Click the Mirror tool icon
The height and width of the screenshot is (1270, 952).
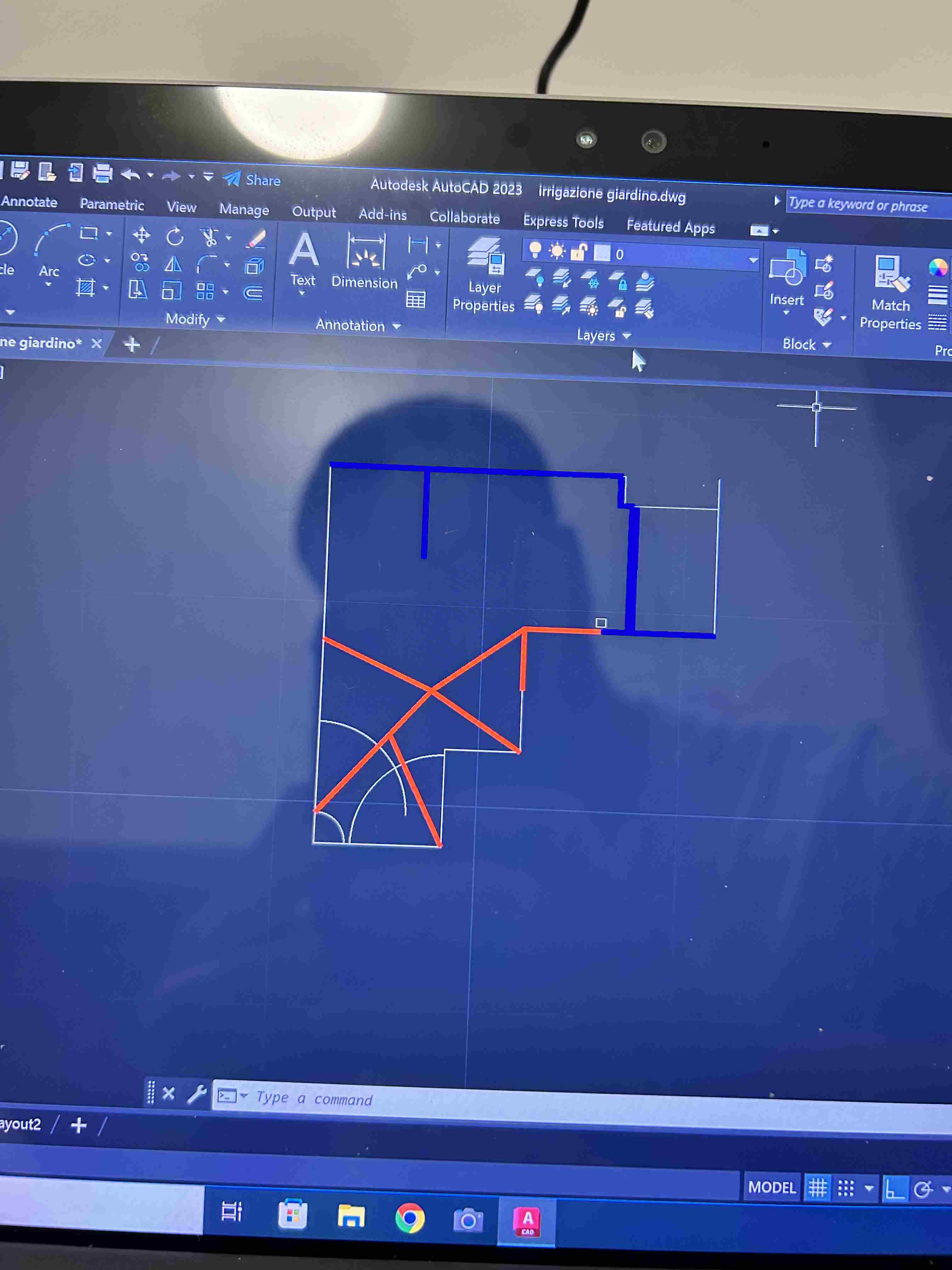coord(173,264)
